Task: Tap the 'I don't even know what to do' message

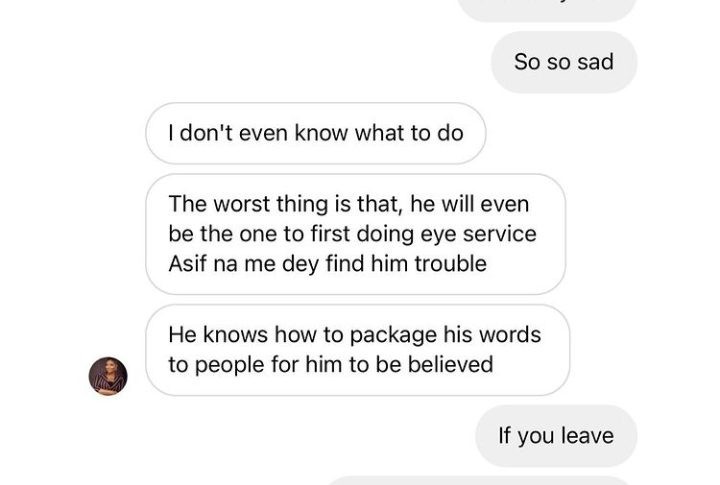Action: [315, 133]
